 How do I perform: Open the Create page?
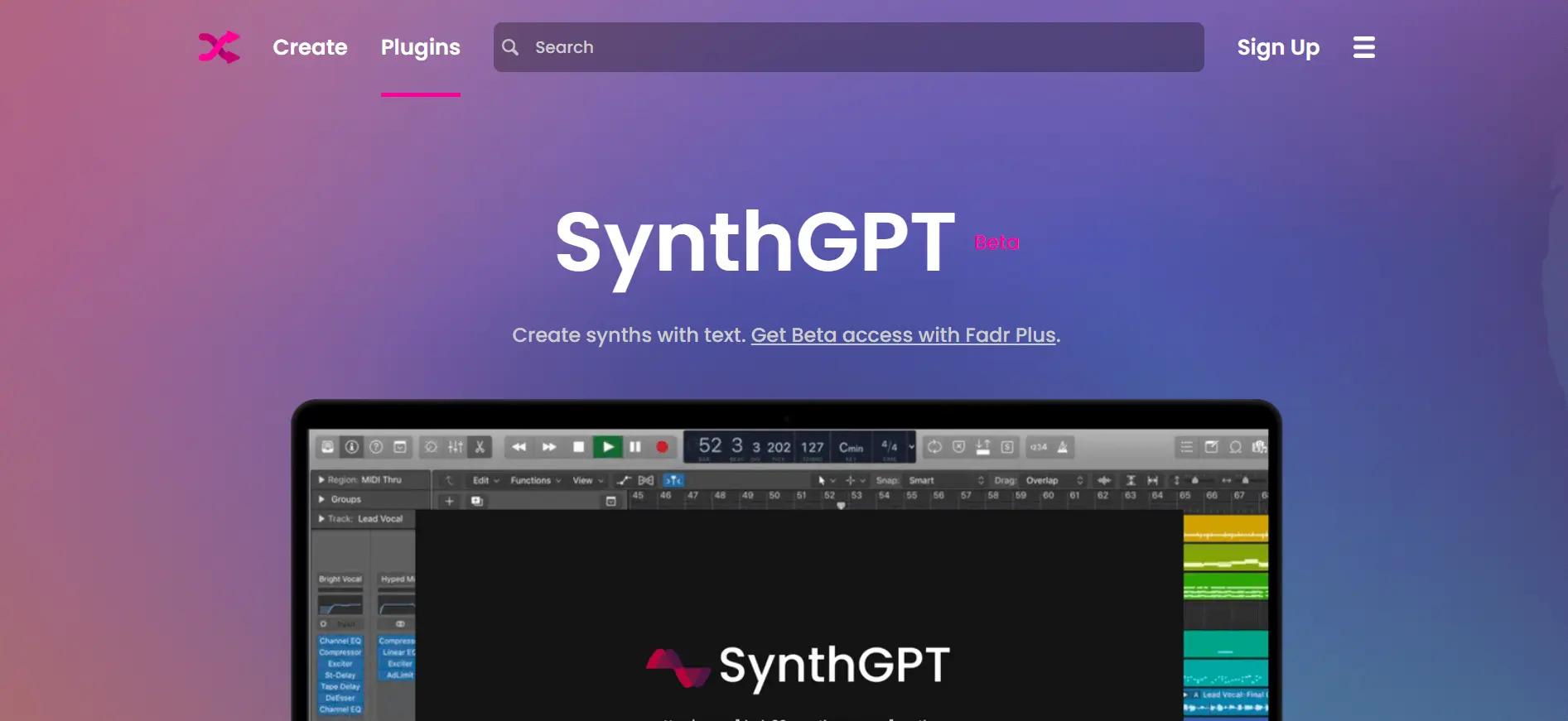point(310,47)
